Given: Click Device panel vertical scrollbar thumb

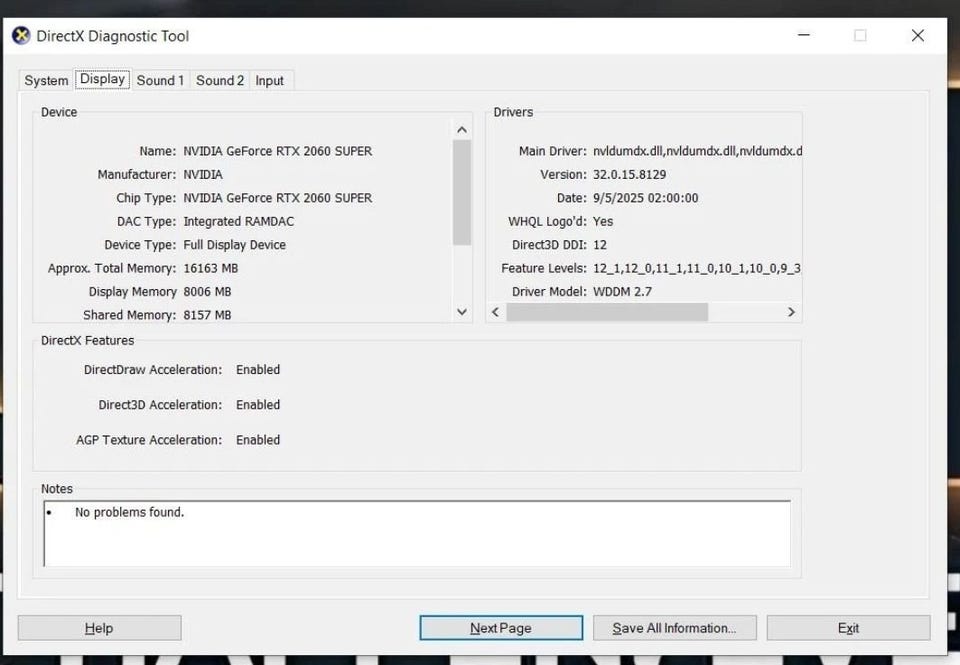Looking at the screenshot, I should pos(462,192).
